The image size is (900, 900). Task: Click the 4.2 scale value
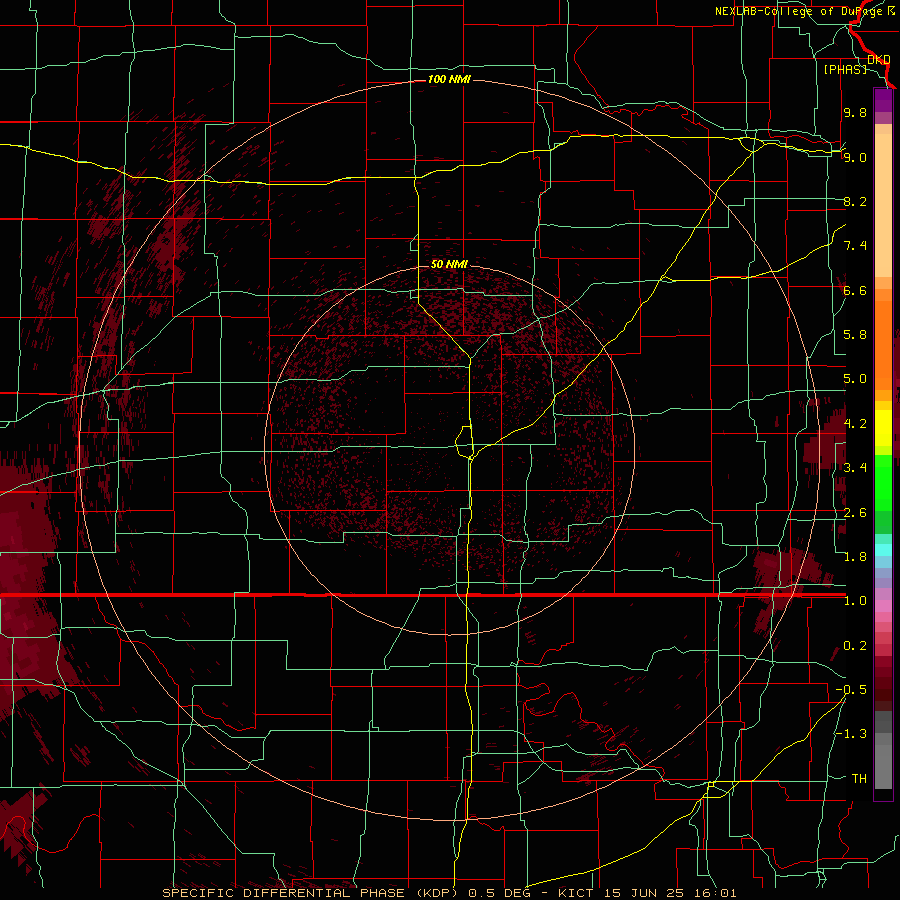pos(855,424)
